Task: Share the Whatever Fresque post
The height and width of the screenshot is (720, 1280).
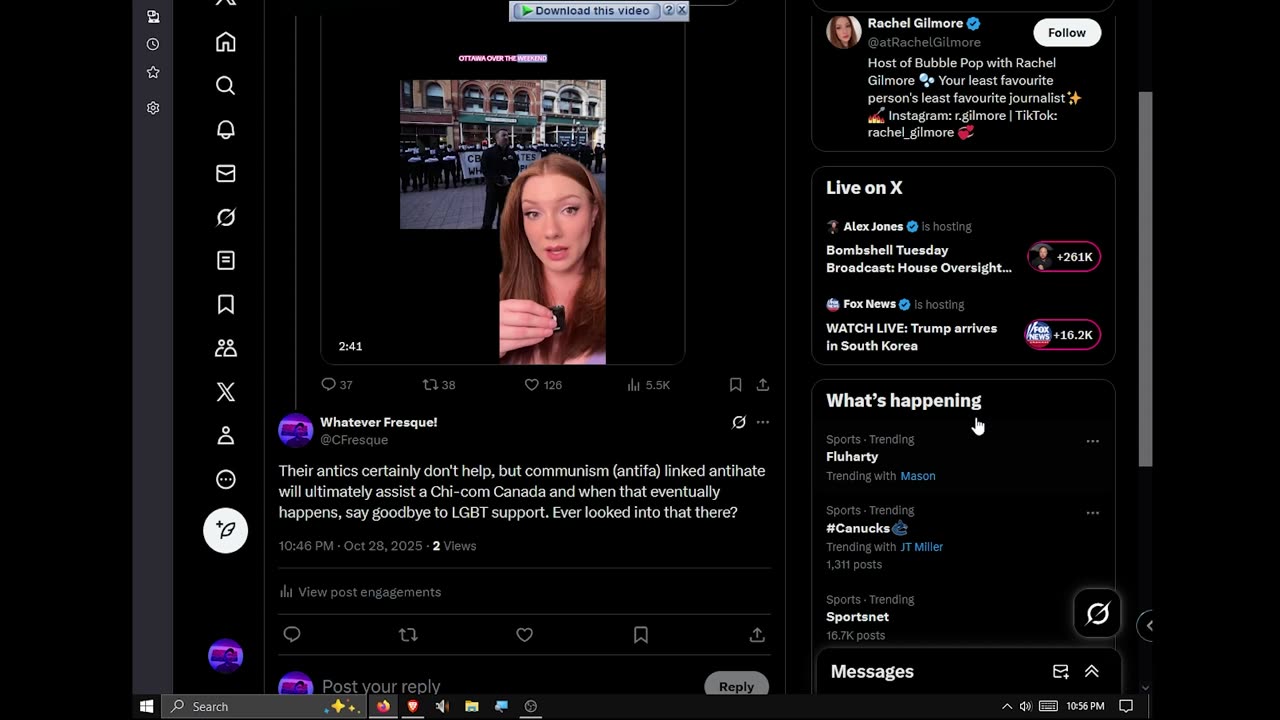Action: click(757, 634)
